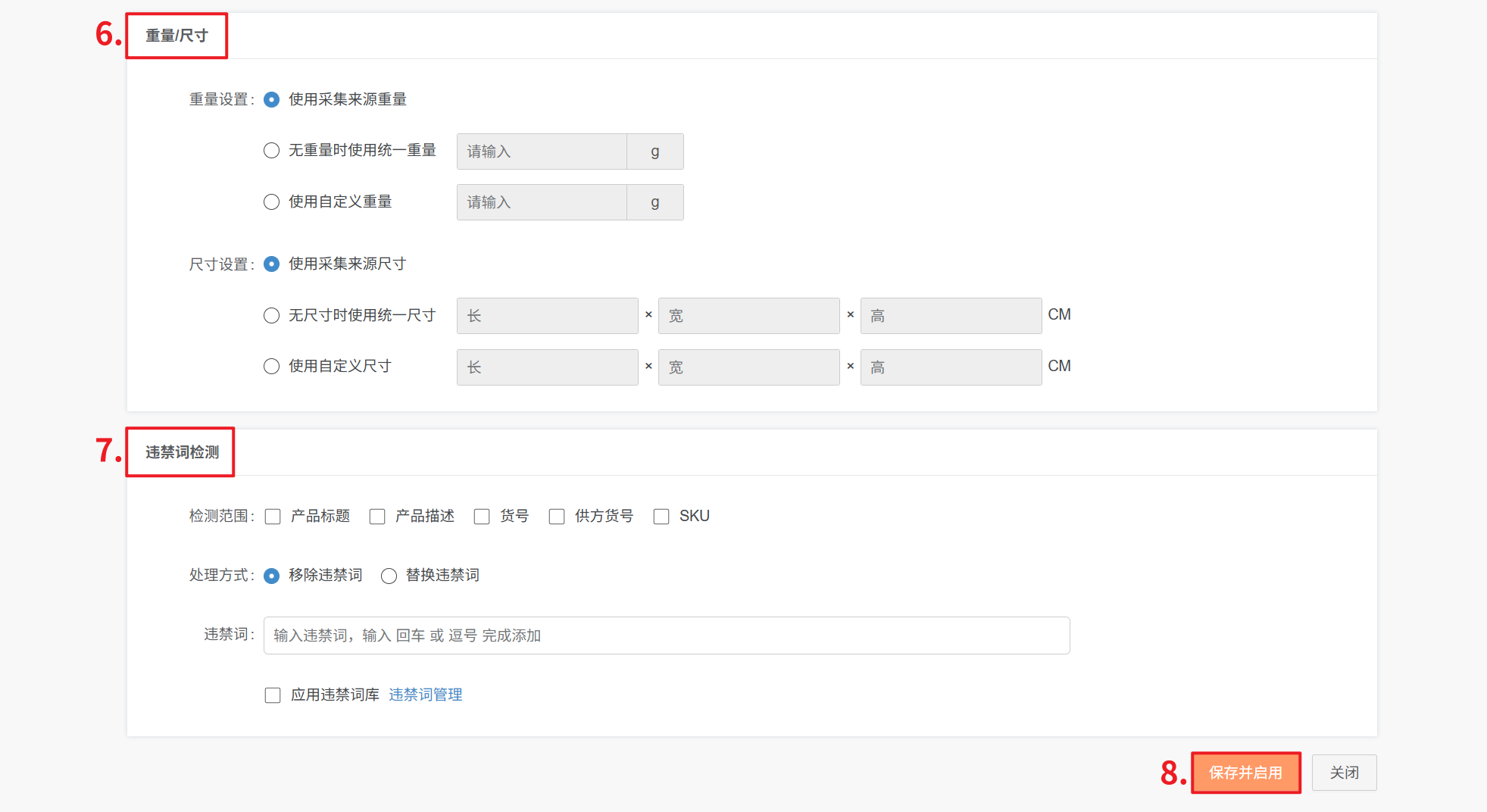Select the 使用自定义重量 radio button
Image resolution: width=1487 pixels, height=812 pixels.
(x=271, y=202)
